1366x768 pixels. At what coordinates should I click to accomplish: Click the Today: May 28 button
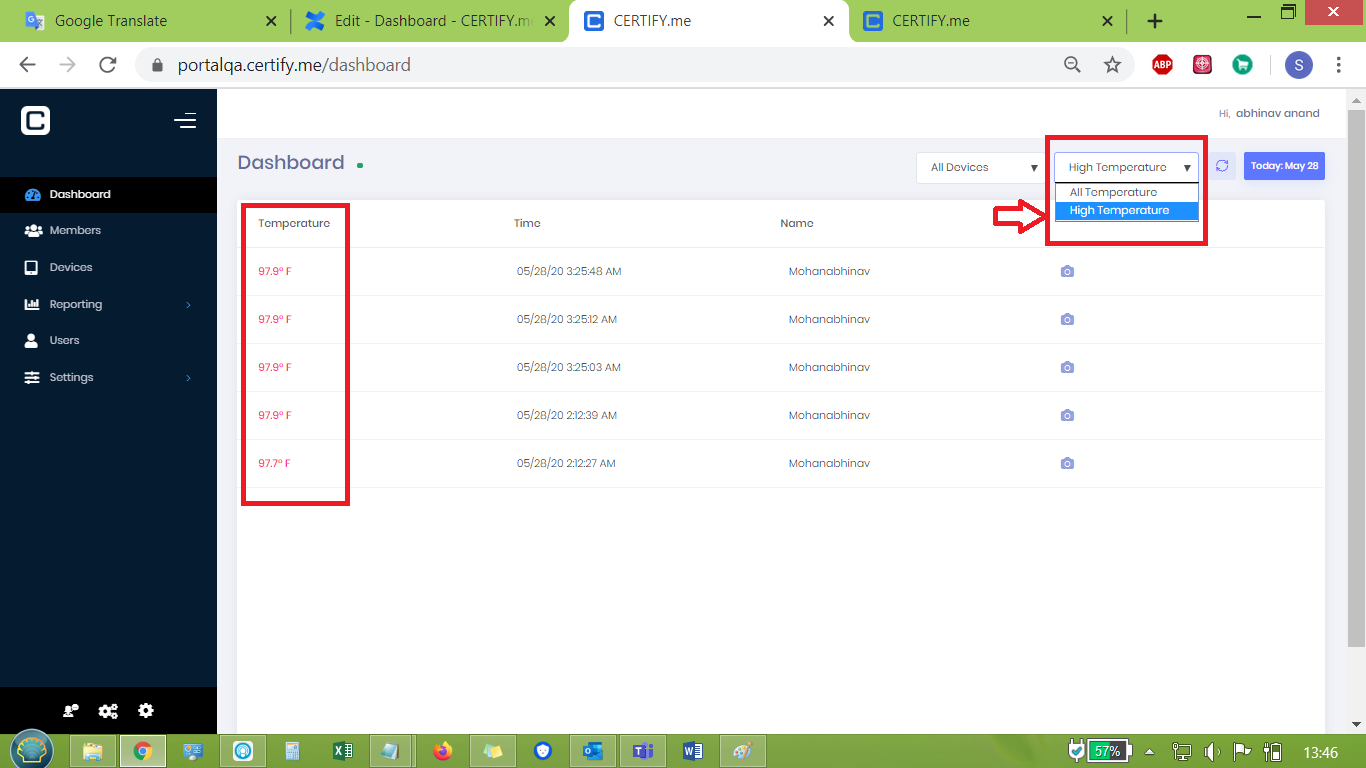(x=1284, y=166)
